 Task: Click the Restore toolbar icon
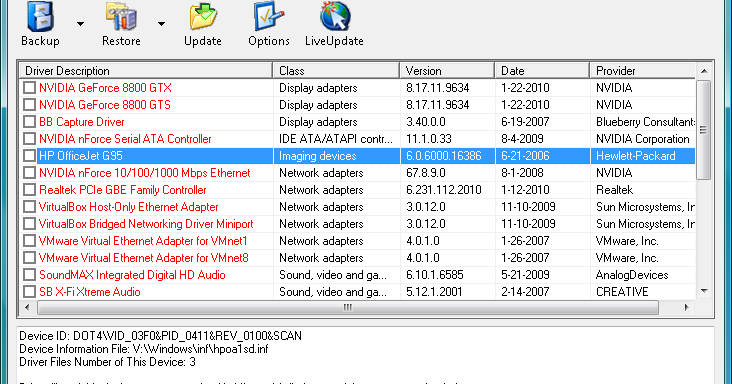tap(121, 17)
